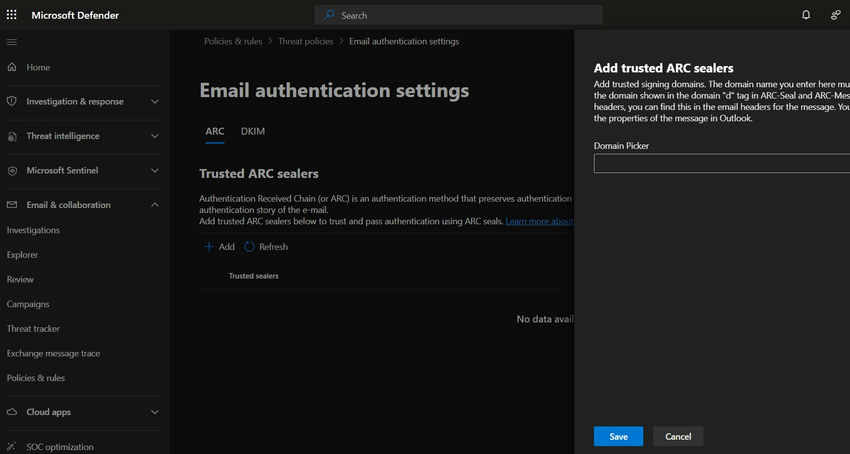Click the Add trusted sealer button
850x454 pixels.
point(219,246)
